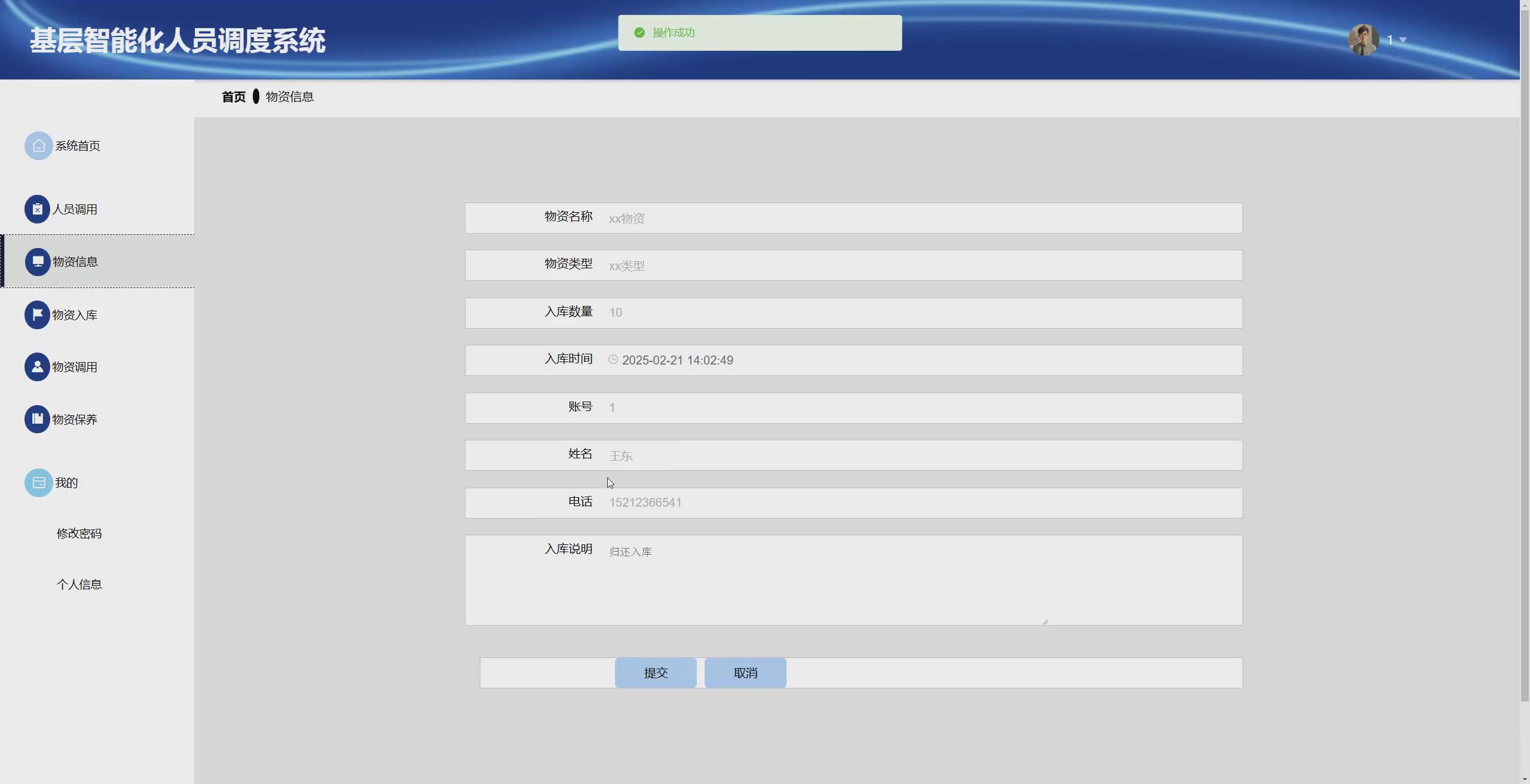Image resolution: width=1530 pixels, height=784 pixels.
Task: Go to 首页 via the breadcrumb
Action: (x=234, y=97)
